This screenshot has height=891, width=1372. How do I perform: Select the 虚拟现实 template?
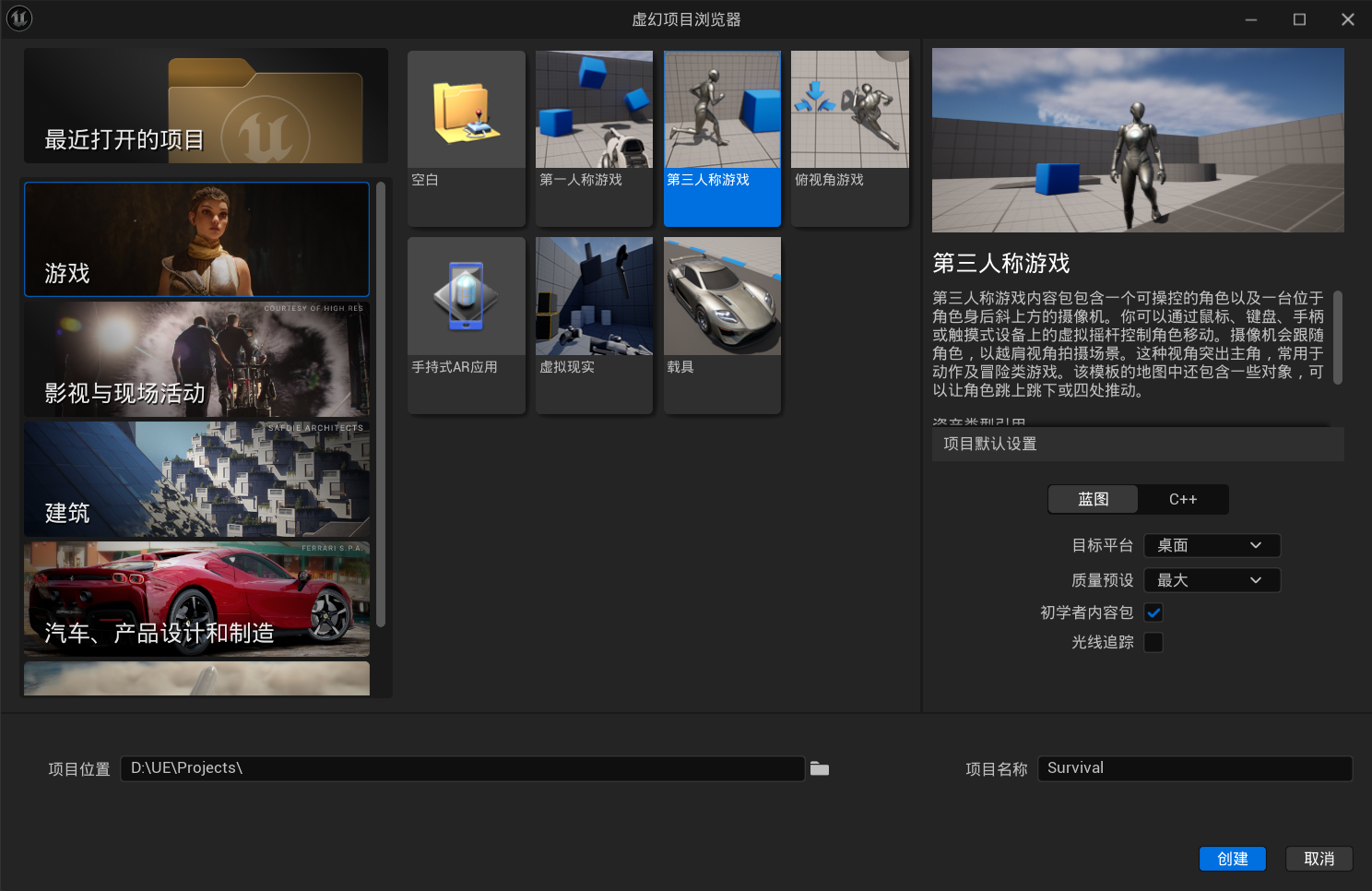[594, 326]
